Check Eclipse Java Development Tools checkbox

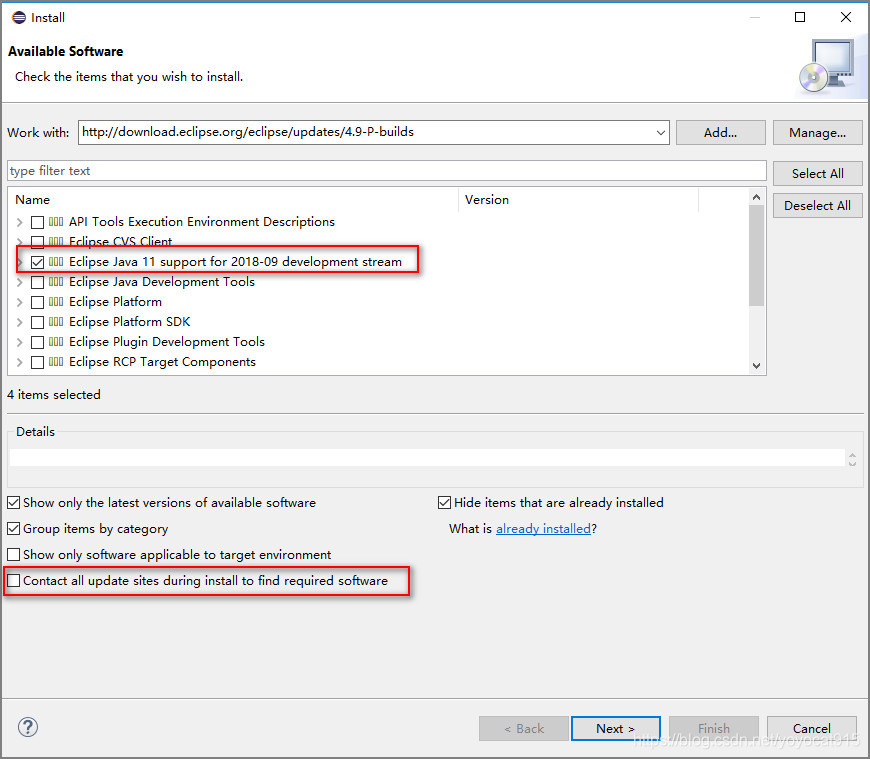(x=37, y=282)
